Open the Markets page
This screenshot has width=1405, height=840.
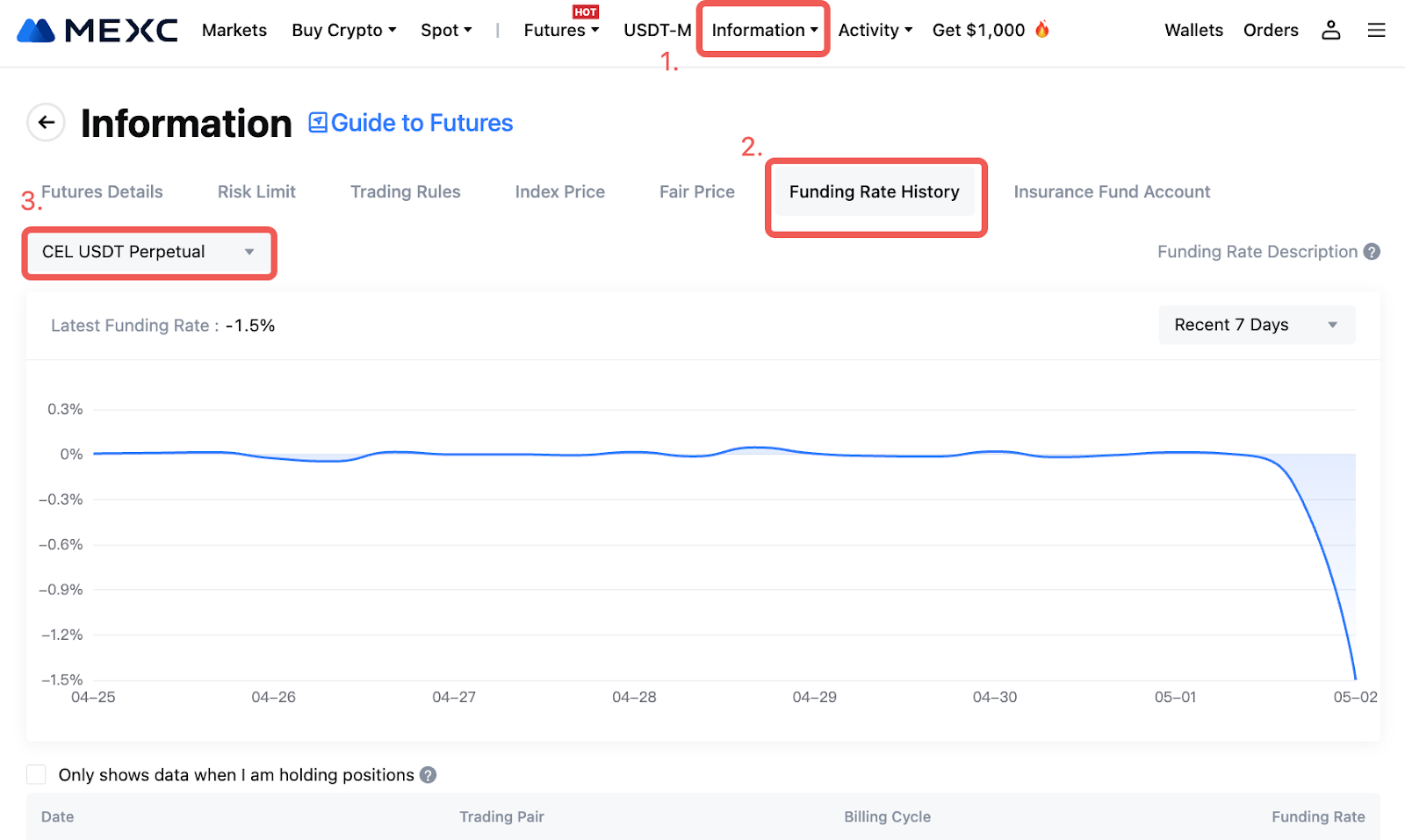234,31
